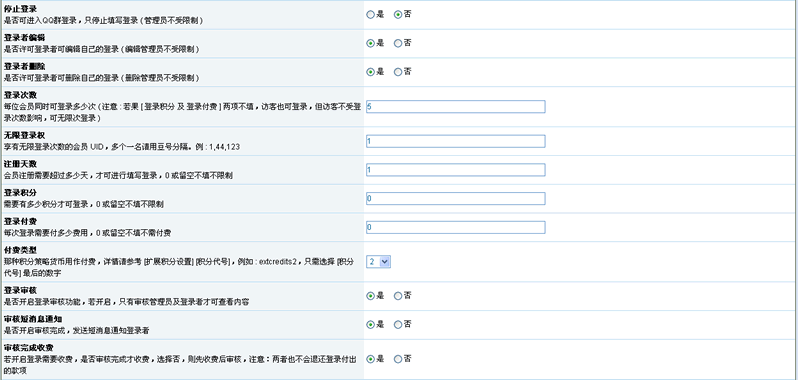Viewport: 798px width, 380px height.
Task: Focus the 注册天数 input box
Action: pyautogui.click(x=455, y=169)
